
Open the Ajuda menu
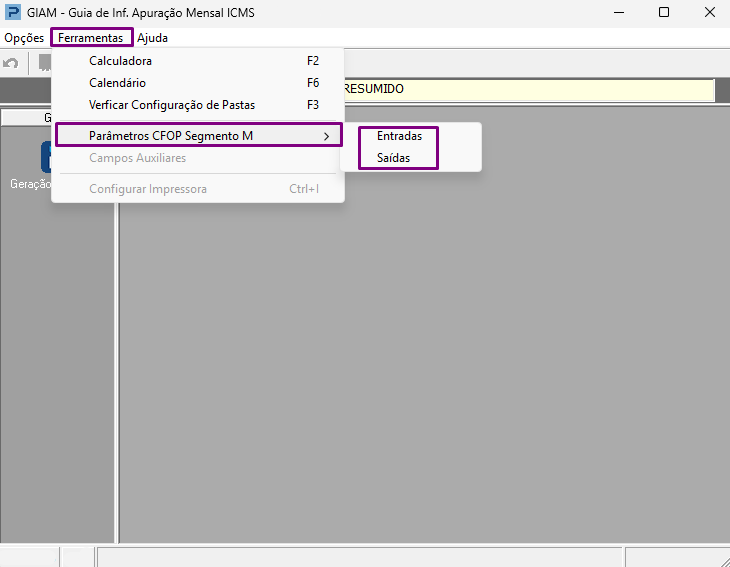152,38
